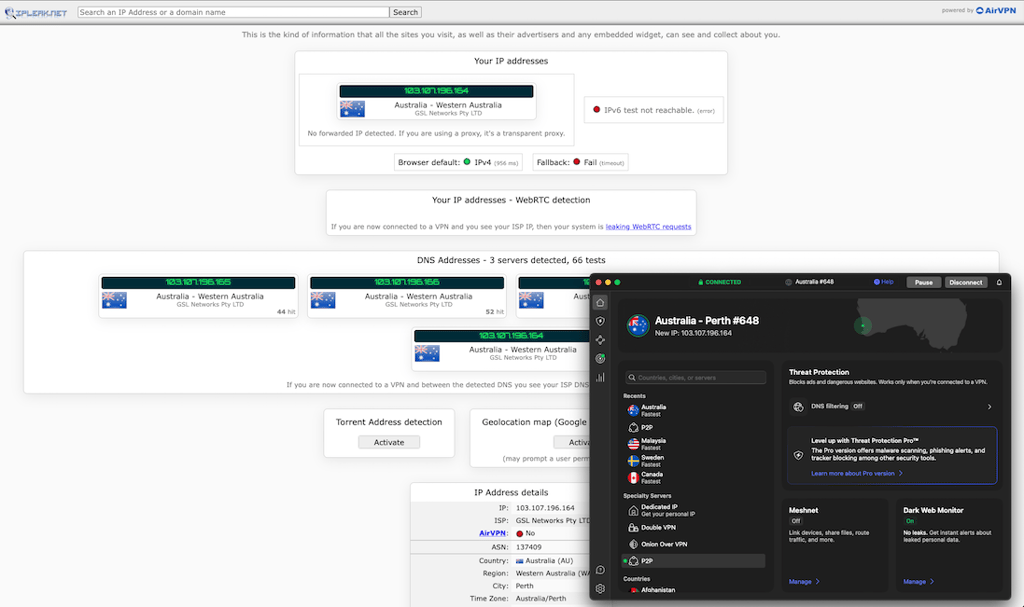This screenshot has height=607, width=1024.
Task: Toggle the Dark Web Monitor On badge
Action: click(910, 521)
